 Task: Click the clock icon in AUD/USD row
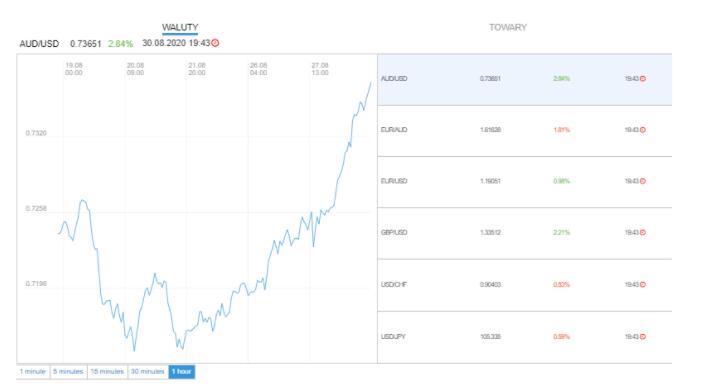[x=643, y=79]
